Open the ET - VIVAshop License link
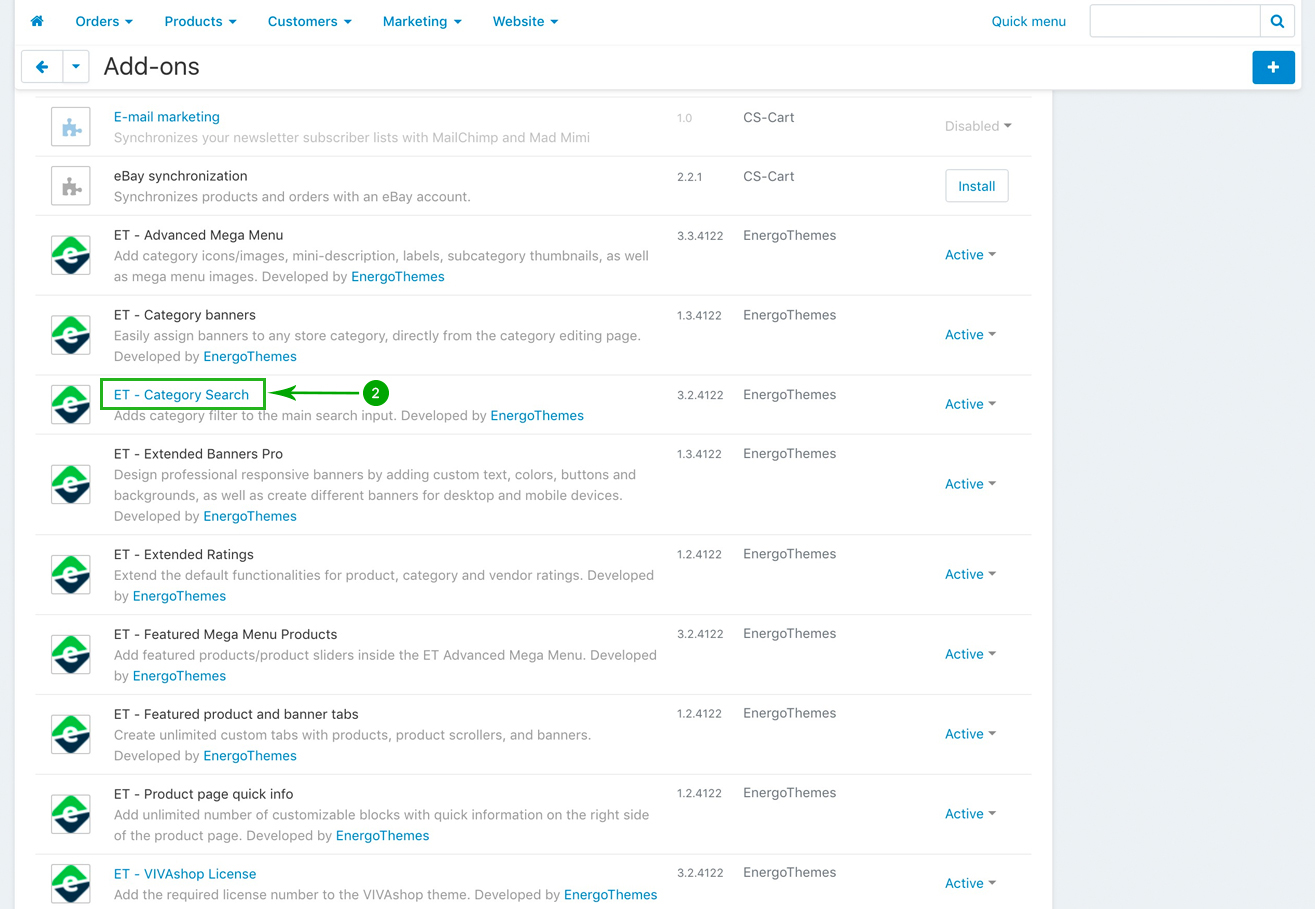This screenshot has width=1315, height=909. (185, 874)
